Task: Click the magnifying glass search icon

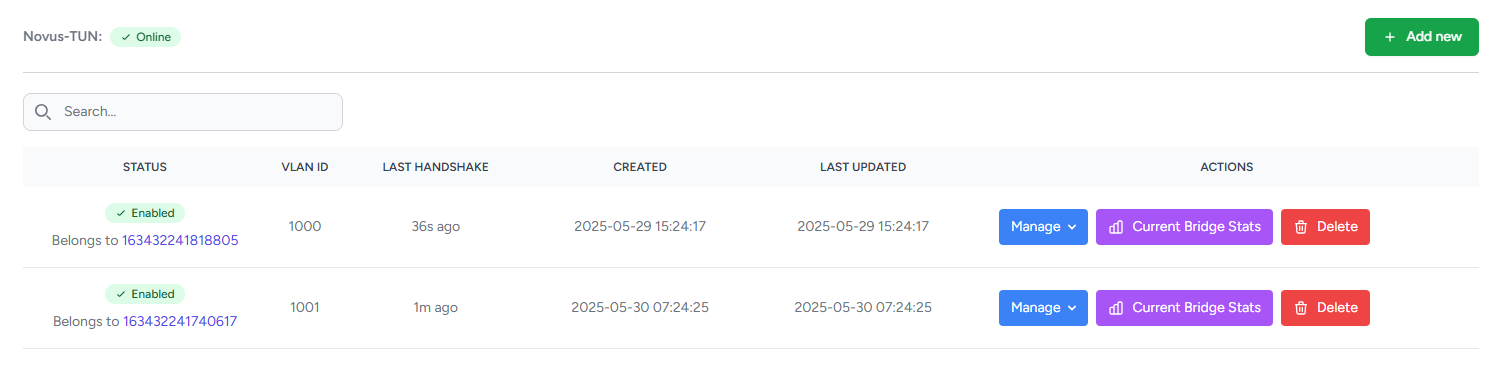Action: [42, 112]
